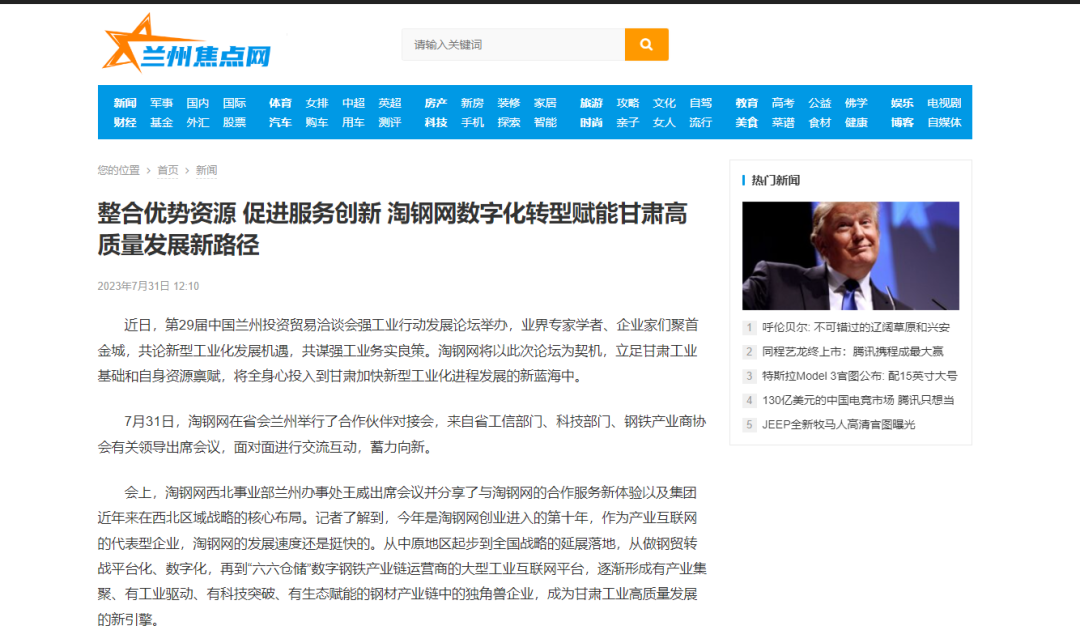
Task: Open the 新房 nav link
Action: pyautogui.click(x=472, y=103)
